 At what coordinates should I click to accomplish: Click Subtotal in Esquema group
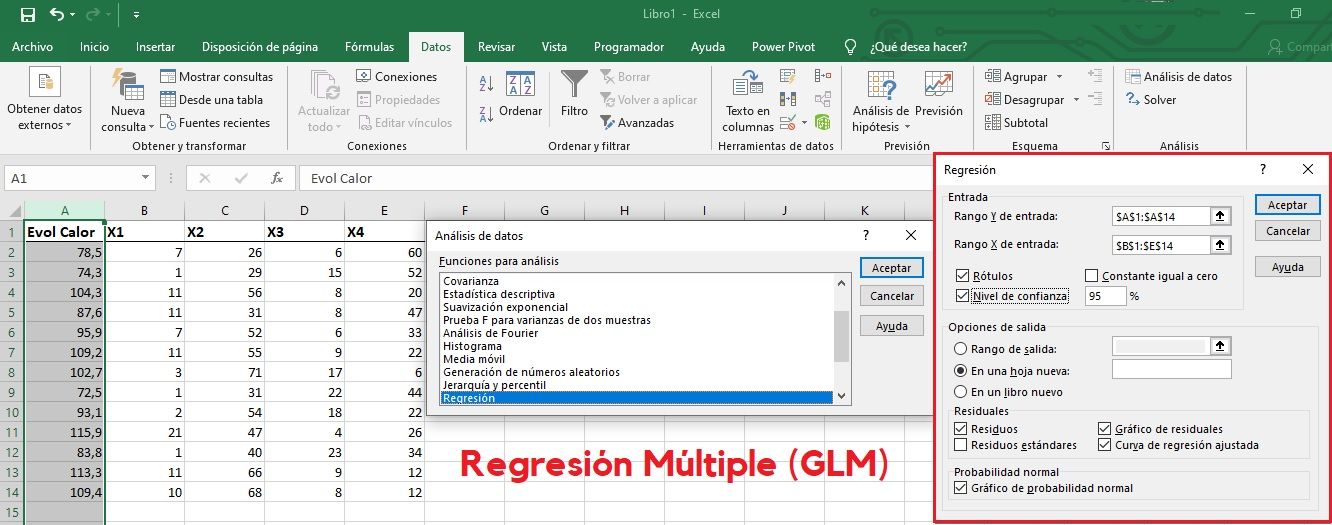click(x=1017, y=123)
